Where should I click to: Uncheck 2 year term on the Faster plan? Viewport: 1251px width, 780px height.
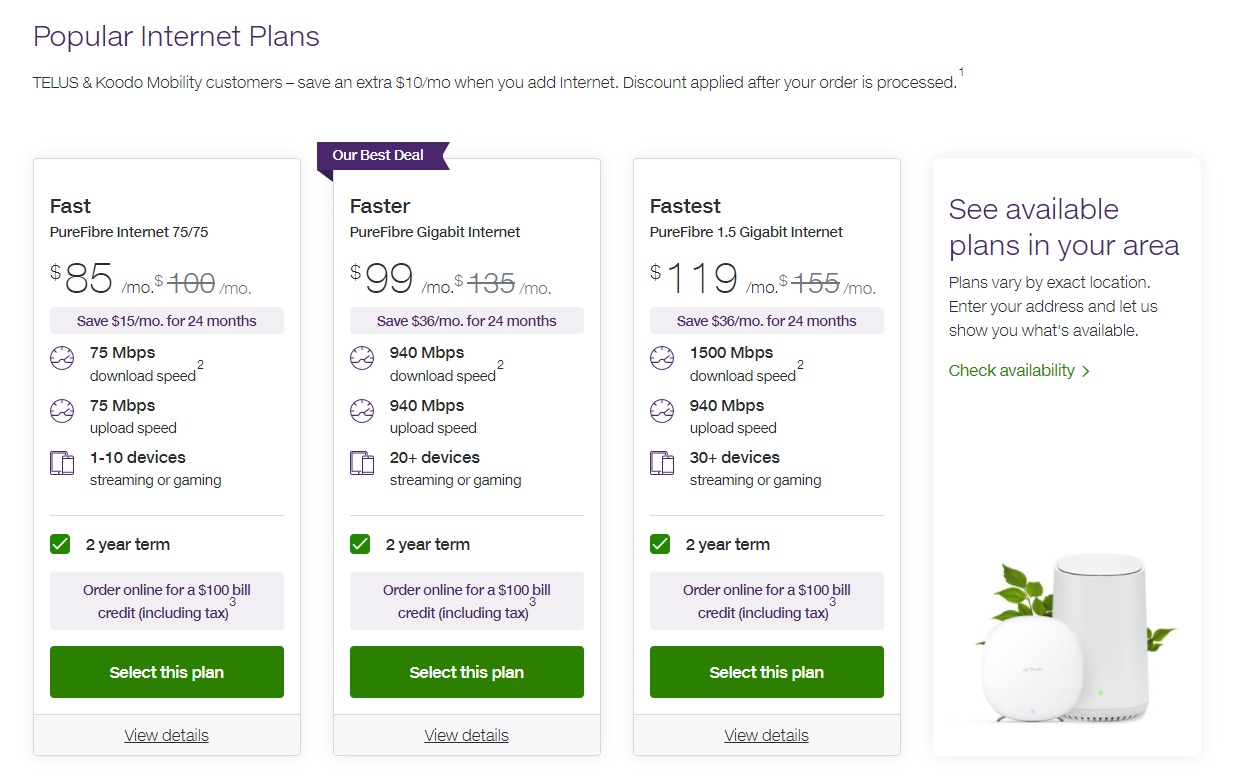[x=360, y=544]
